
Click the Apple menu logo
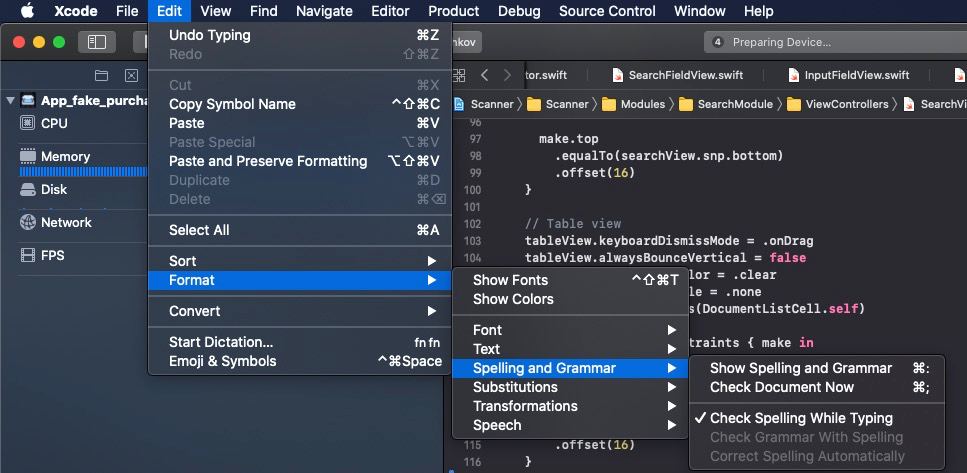pos(27,11)
